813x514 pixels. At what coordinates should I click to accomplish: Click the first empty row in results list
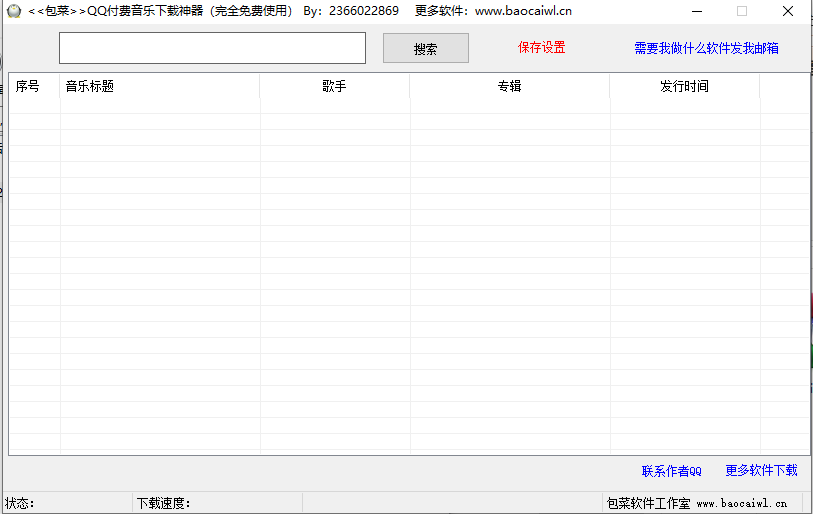click(x=400, y=106)
